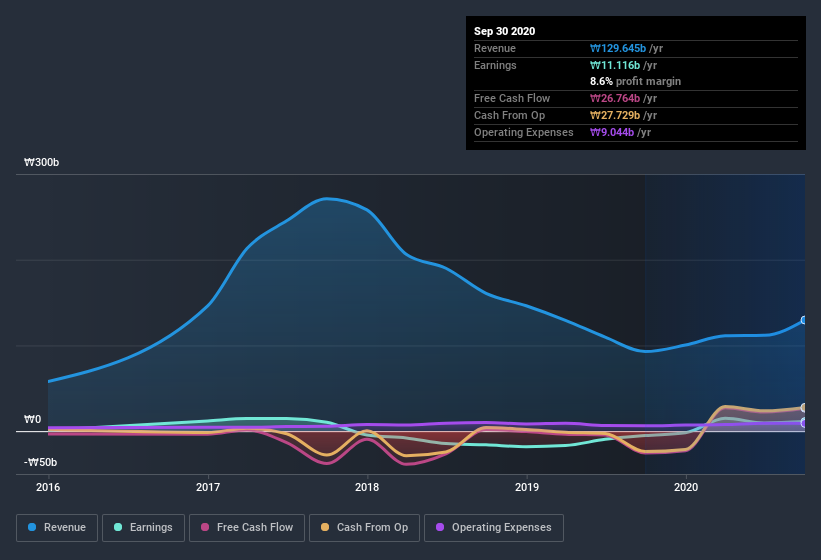Toggle the Revenue series legend button
Screen dimensions: 821x560
tap(57, 528)
